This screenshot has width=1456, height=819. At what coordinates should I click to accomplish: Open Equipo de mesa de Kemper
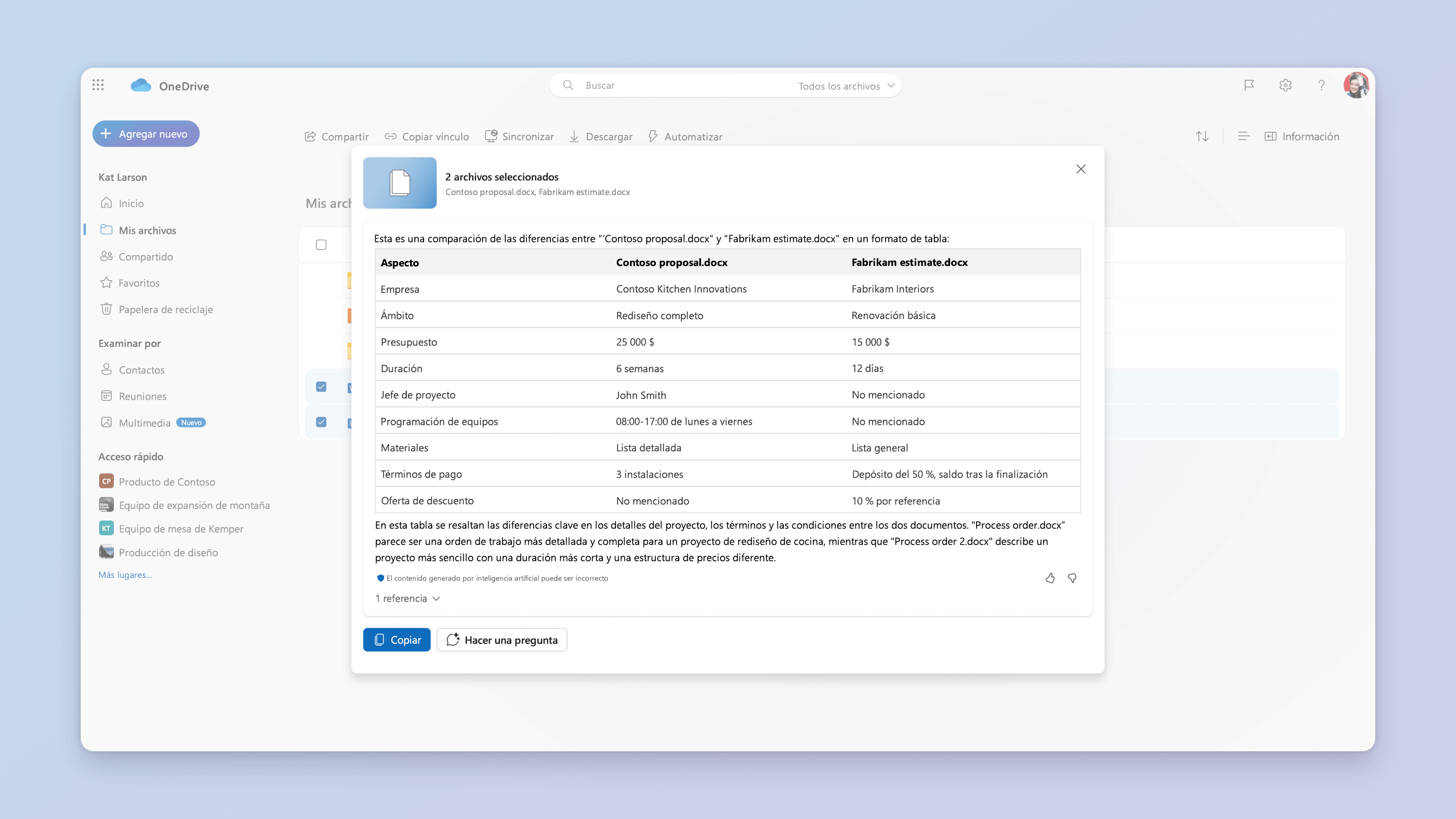pos(171,529)
